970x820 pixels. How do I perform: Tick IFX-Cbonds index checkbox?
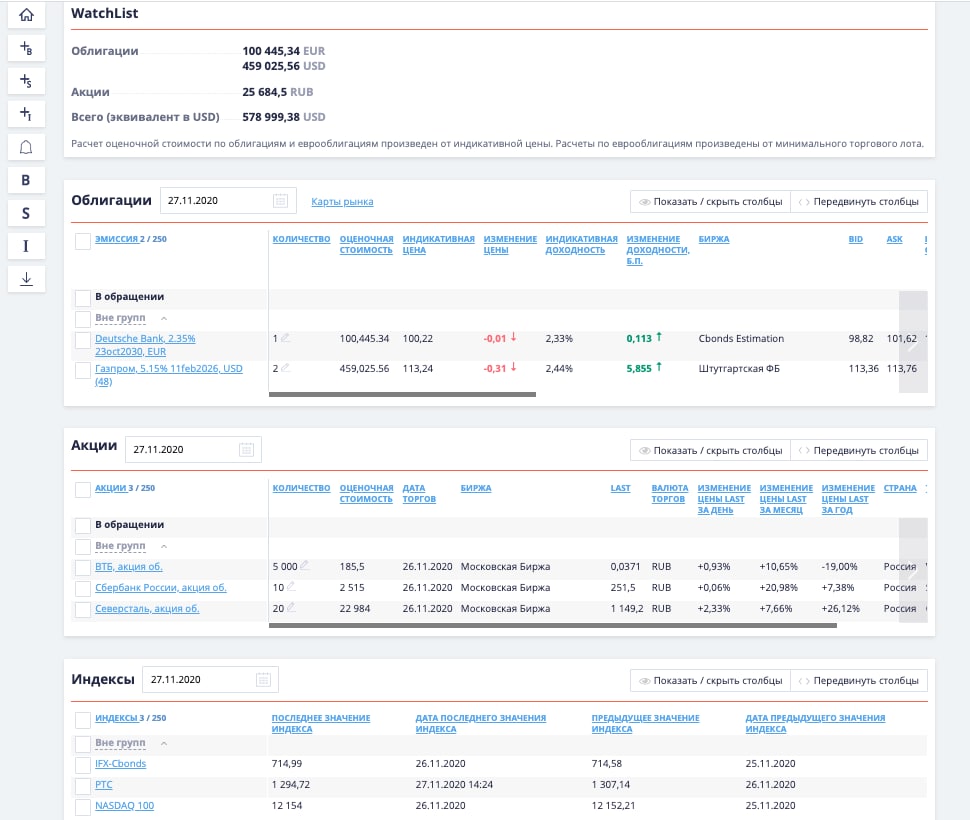click(x=83, y=765)
